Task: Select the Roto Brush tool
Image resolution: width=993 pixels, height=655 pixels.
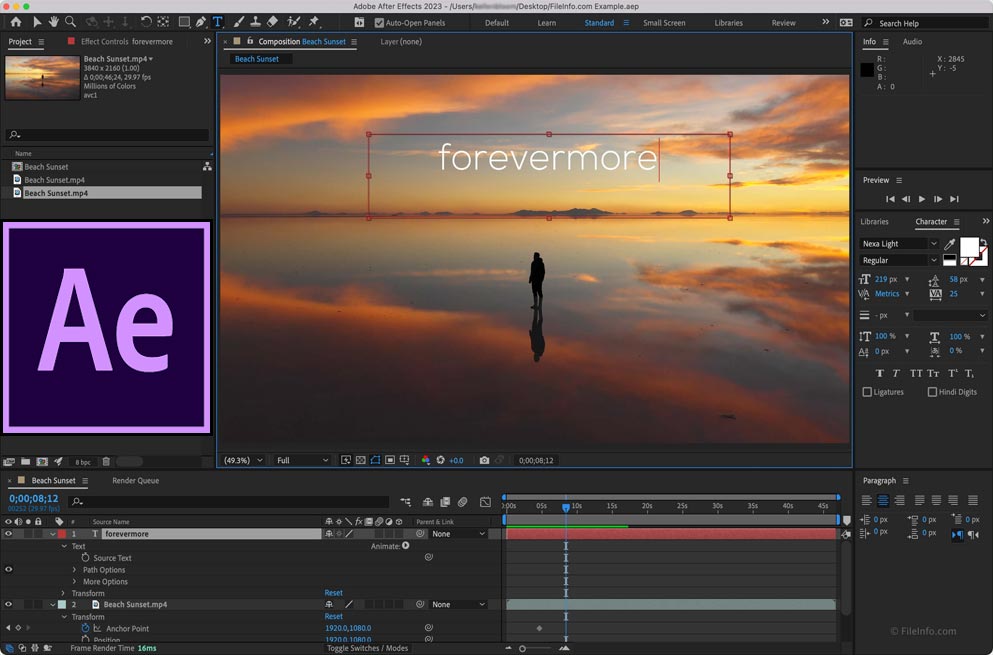Action: pyautogui.click(x=293, y=22)
